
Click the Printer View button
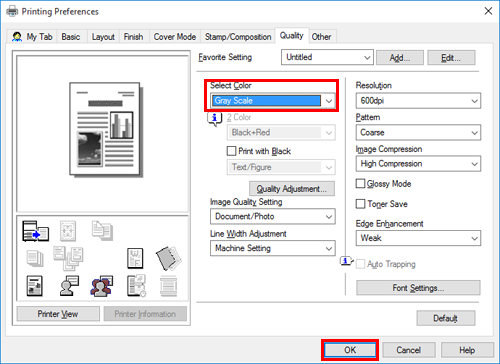click(x=58, y=314)
